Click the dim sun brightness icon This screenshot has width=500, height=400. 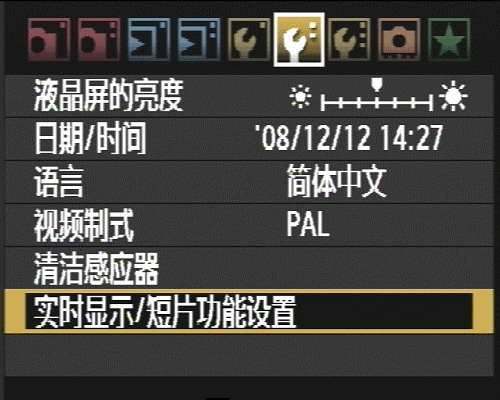300,97
